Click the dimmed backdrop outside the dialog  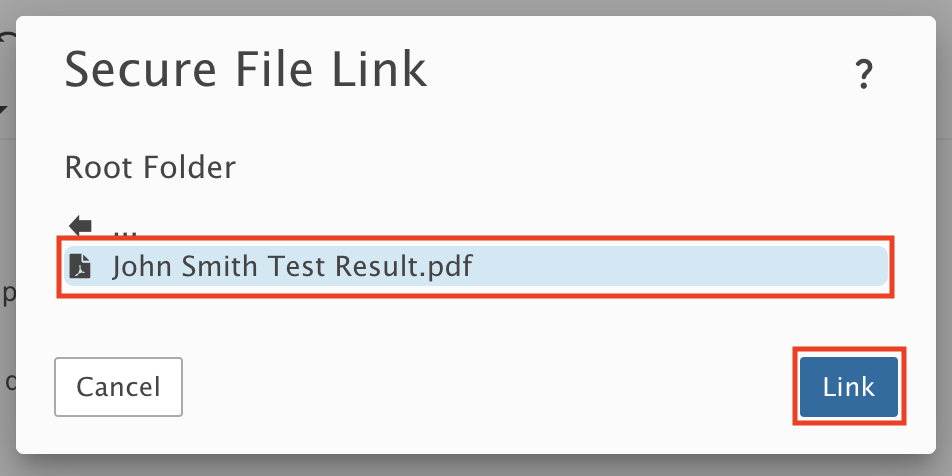[476, 7]
